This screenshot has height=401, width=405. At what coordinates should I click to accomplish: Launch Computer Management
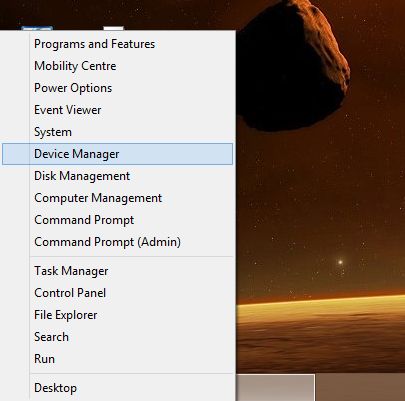[x=117, y=198]
